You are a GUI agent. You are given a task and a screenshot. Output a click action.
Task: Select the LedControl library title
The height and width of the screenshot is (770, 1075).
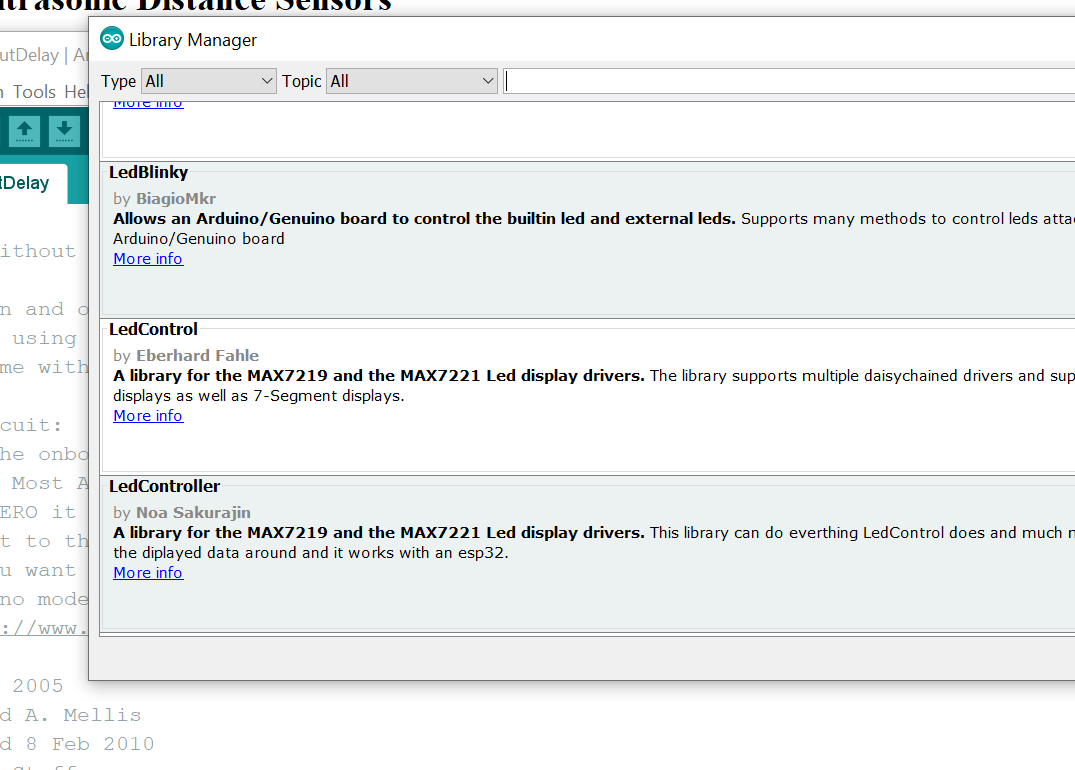[x=154, y=329]
